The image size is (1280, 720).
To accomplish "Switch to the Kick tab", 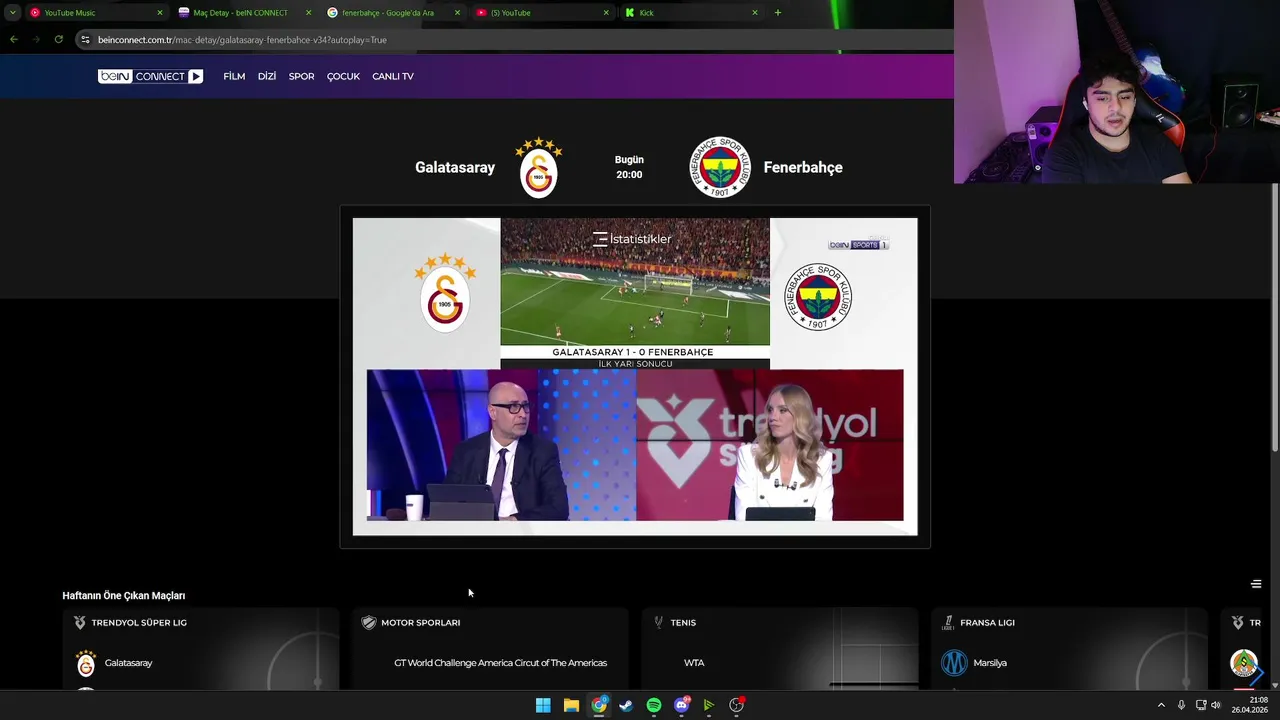I will (x=692, y=13).
